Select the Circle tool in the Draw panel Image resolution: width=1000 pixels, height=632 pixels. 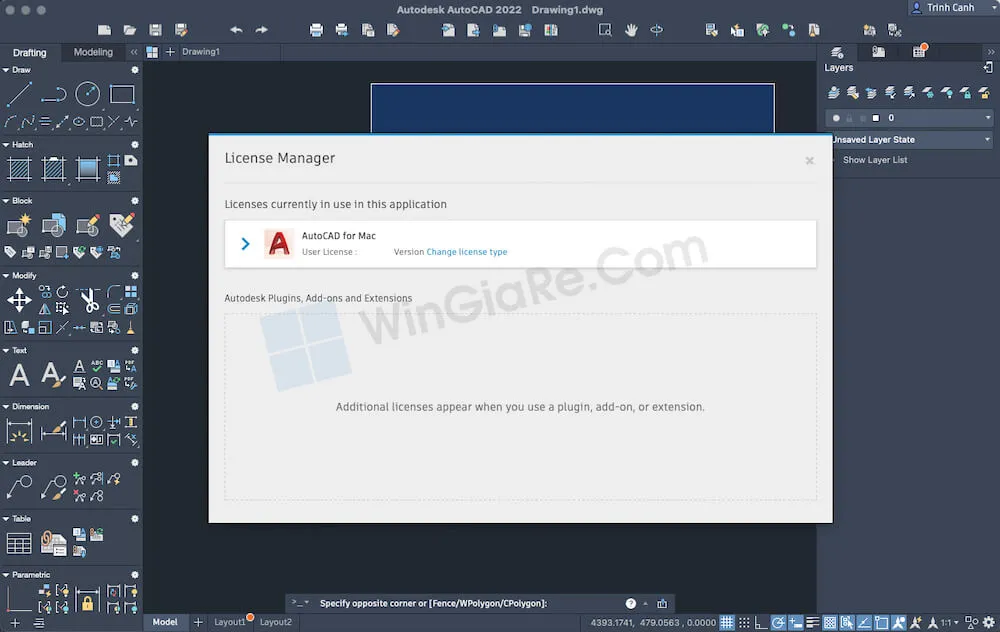click(87, 92)
